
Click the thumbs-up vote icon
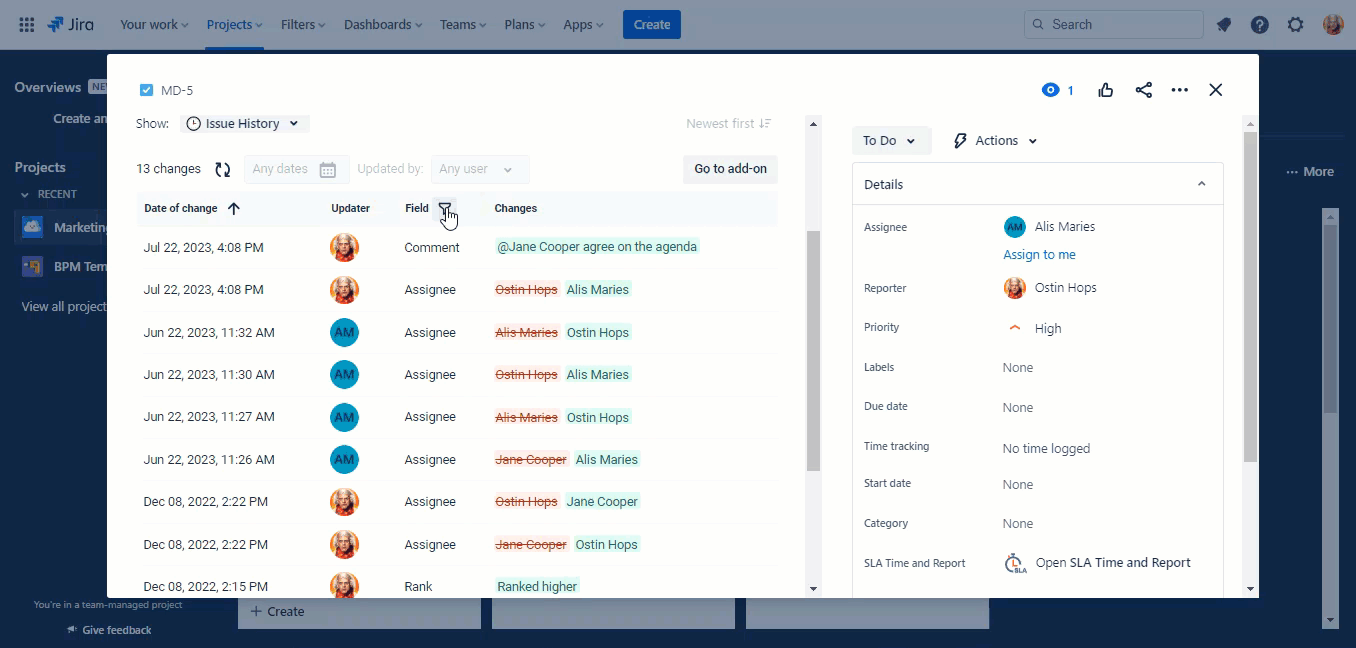[1106, 90]
